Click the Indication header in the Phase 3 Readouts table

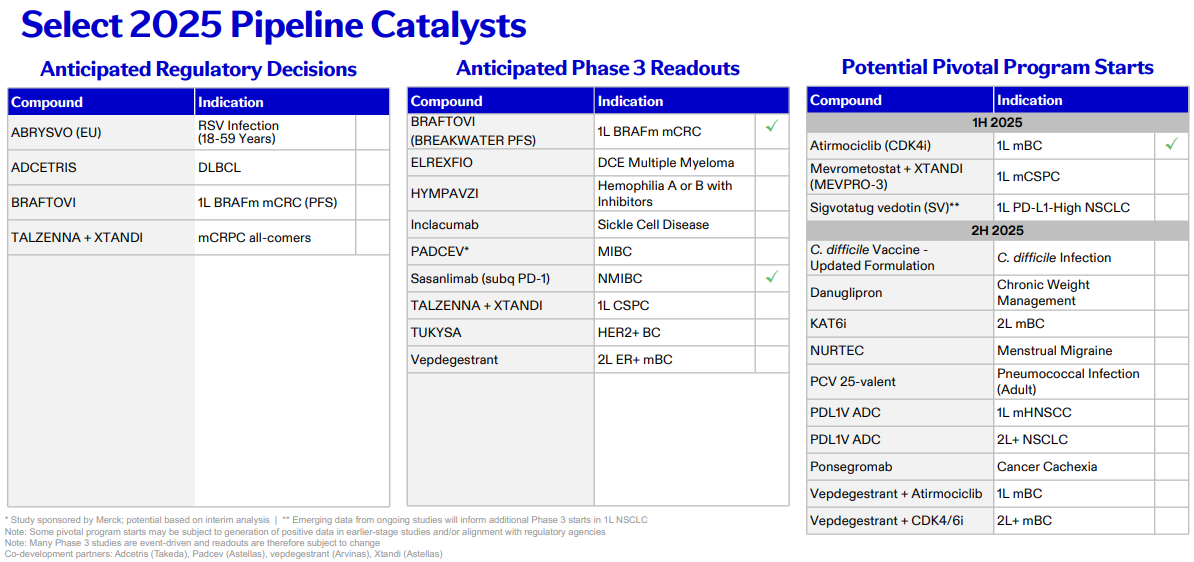click(x=691, y=101)
